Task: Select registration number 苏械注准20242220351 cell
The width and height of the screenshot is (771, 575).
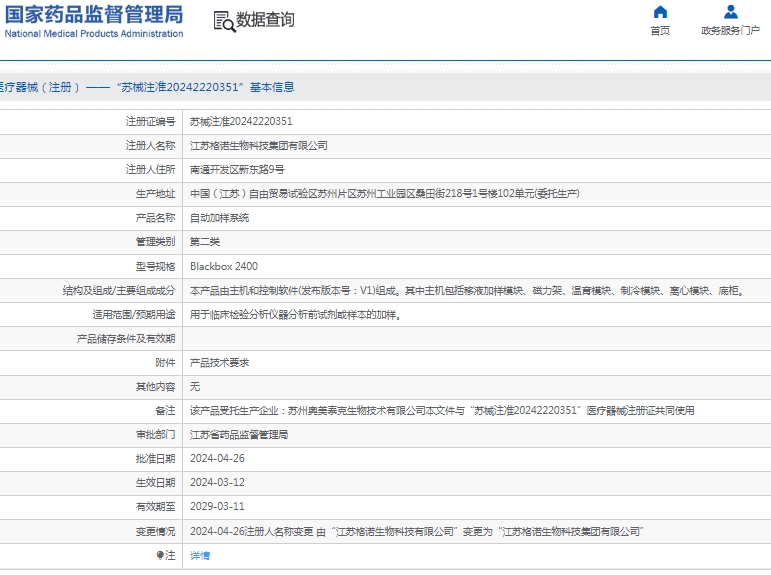Action: pos(241,121)
